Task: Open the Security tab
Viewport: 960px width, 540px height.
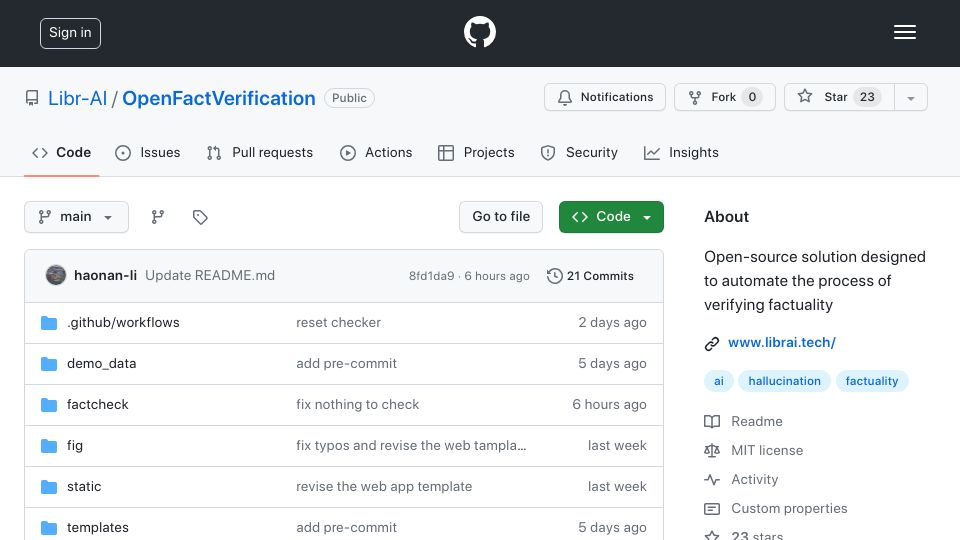Action: coord(579,152)
